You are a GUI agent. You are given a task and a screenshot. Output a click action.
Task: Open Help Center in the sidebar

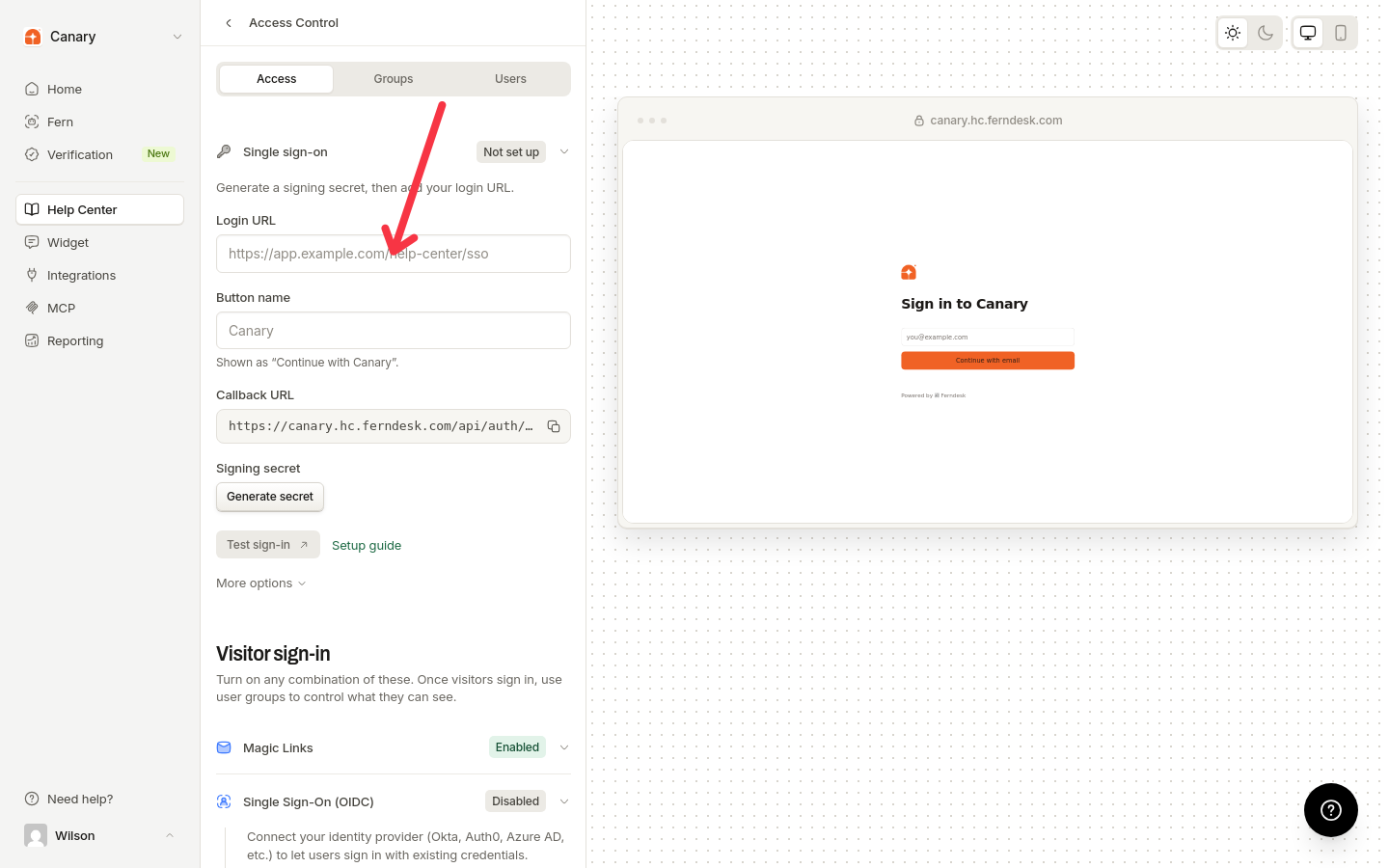[100, 209]
